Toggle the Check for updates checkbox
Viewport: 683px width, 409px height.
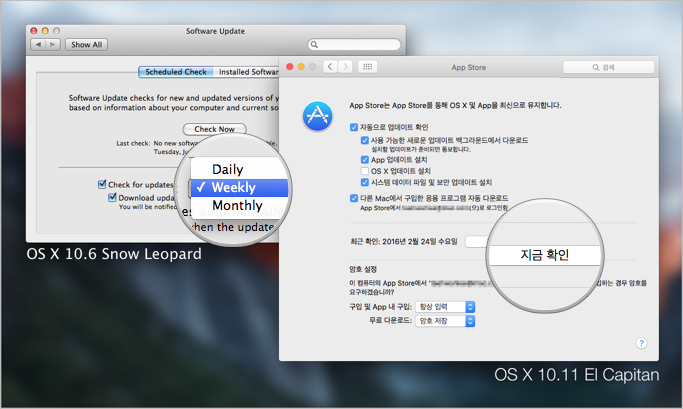point(102,184)
